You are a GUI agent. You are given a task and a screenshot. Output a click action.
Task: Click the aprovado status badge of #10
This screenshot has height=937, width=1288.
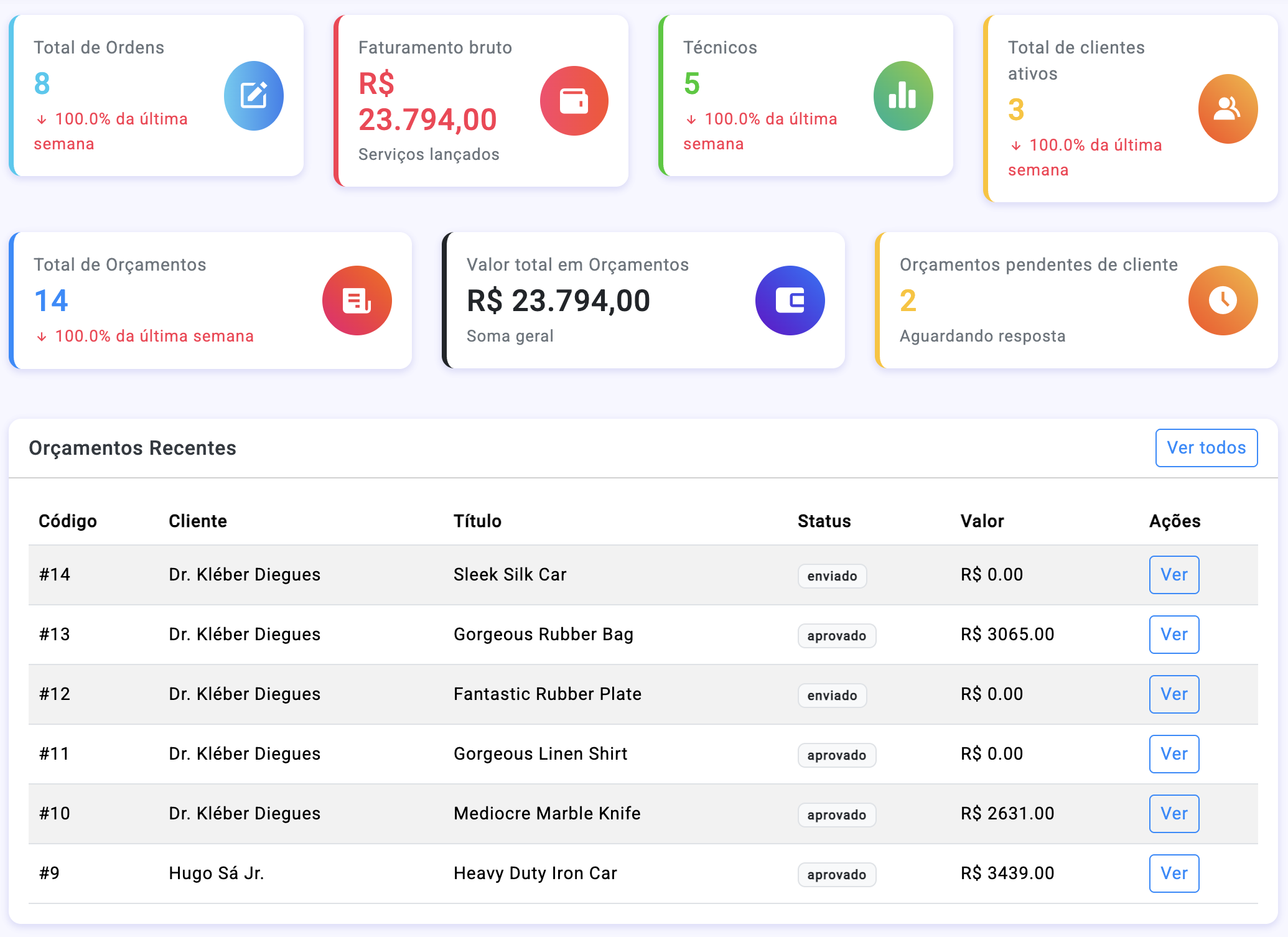click(x=837, y=814)
